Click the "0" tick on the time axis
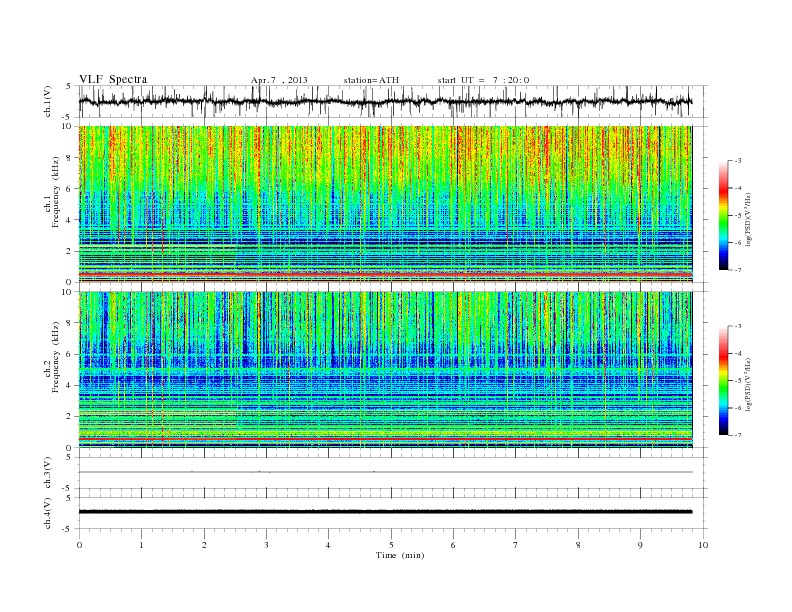This screenshot has width=792, height=612. click(x=79, y=545)
